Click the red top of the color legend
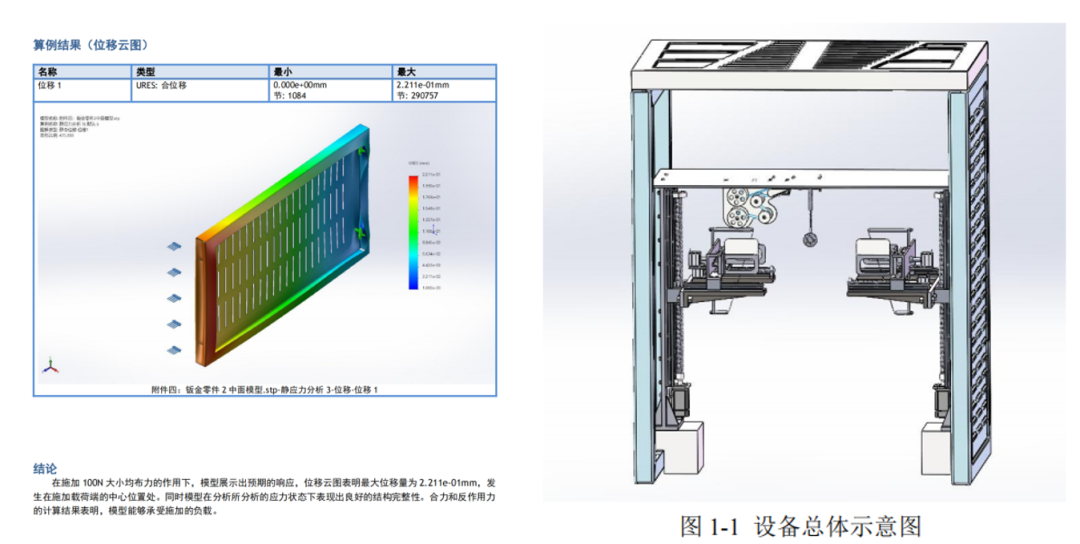 coord(413,180)
